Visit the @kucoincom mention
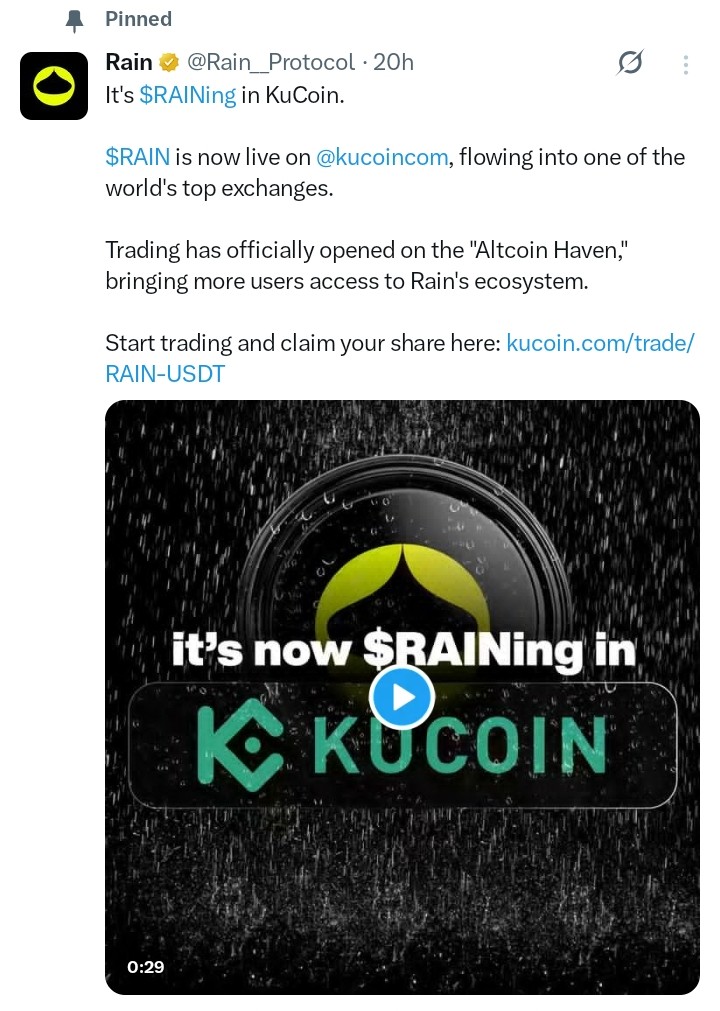Image resolution: width=720 pixels, height=1011 pixels. 382,157
